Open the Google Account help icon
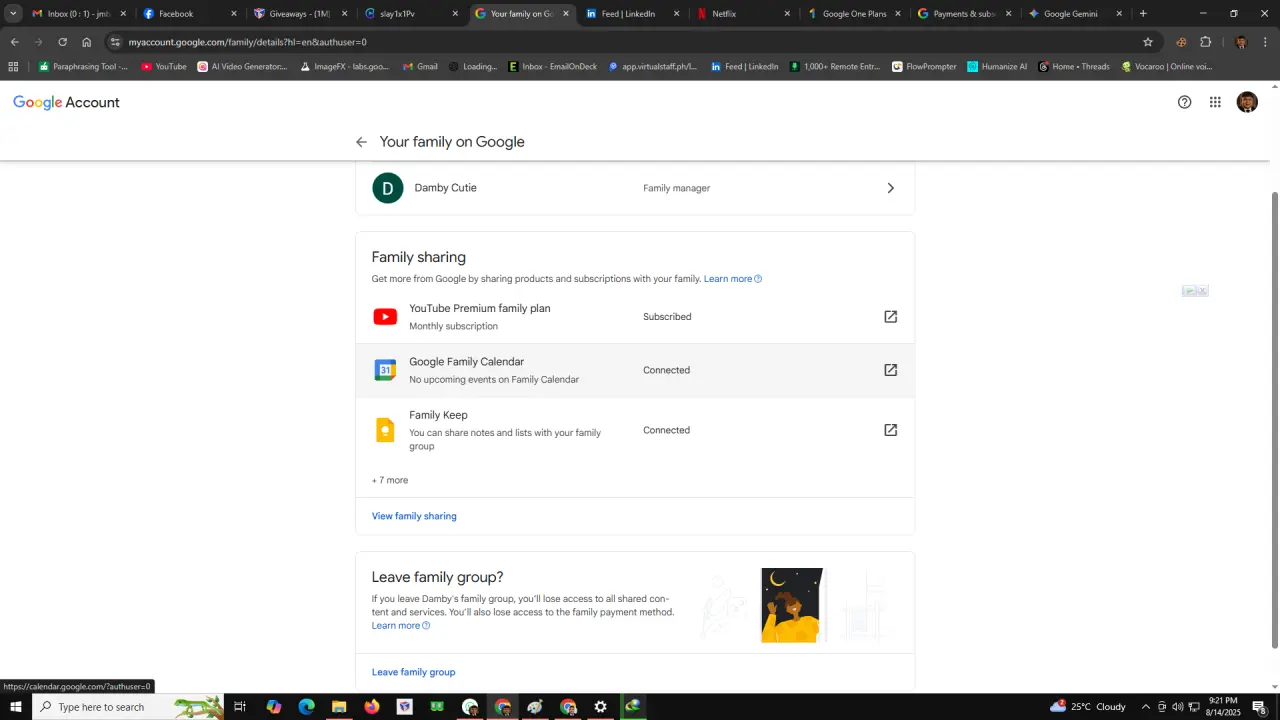 (1184, 102)
